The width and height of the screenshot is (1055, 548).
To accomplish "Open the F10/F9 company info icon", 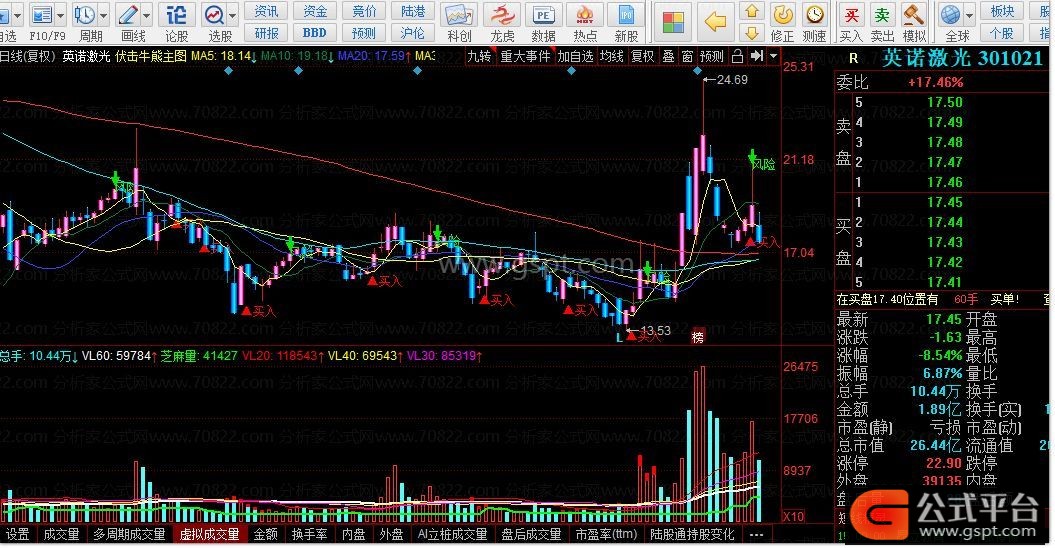I will 42,15.
